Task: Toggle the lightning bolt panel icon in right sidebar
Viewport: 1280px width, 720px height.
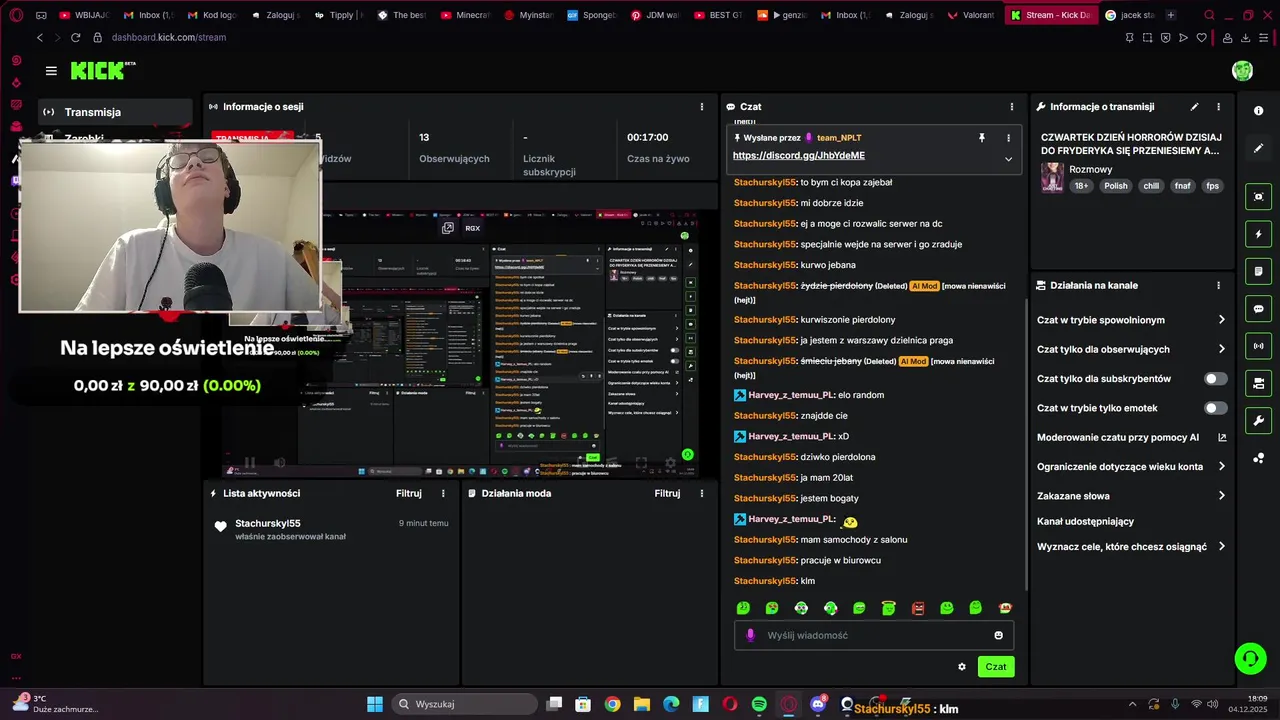Action: point(1258,234)
